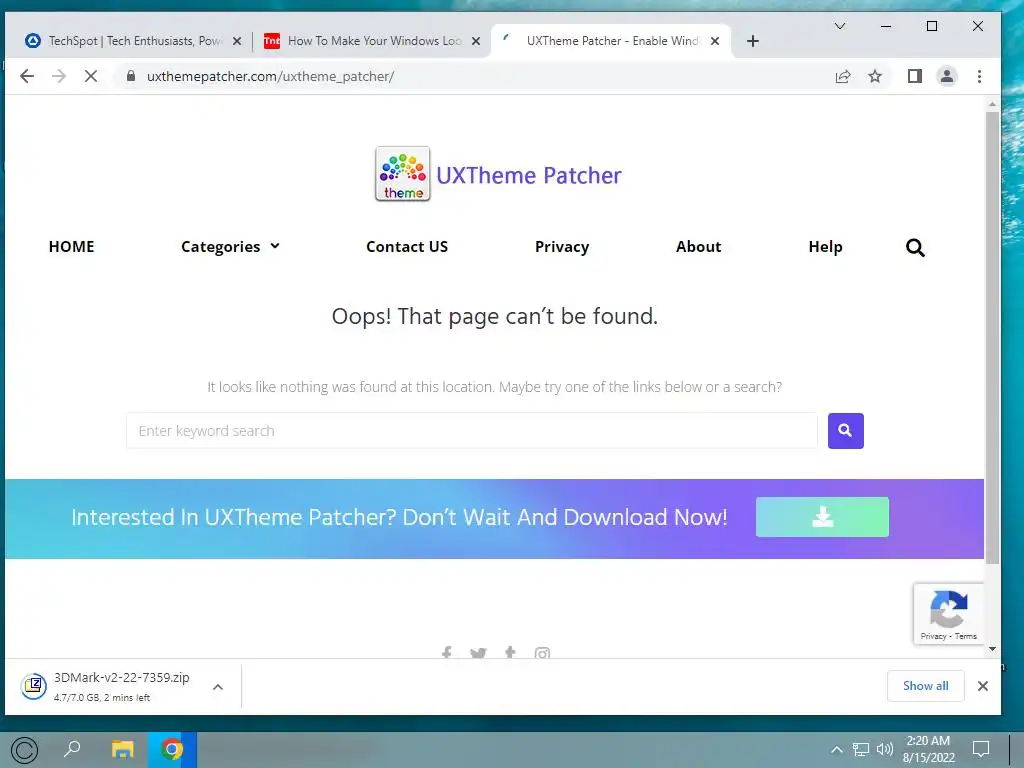The image size is (1024, 768).
Task: Stop loading the page with the X button
Action: [91, 76]
